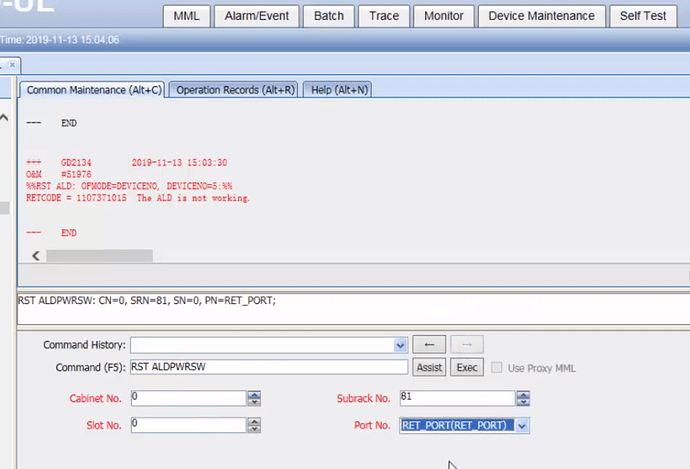
Task: Open the Self Test tab
Action: click(643, 16)
